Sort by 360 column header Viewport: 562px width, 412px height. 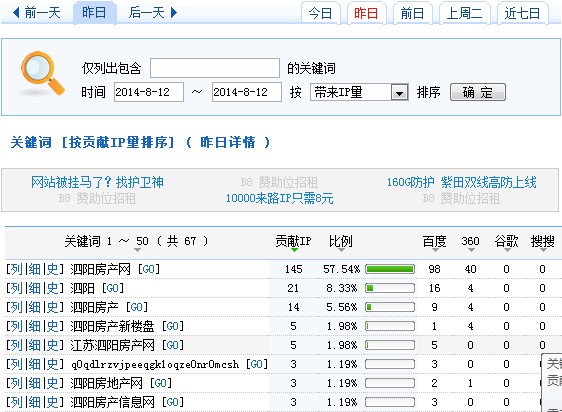[471, 241]
